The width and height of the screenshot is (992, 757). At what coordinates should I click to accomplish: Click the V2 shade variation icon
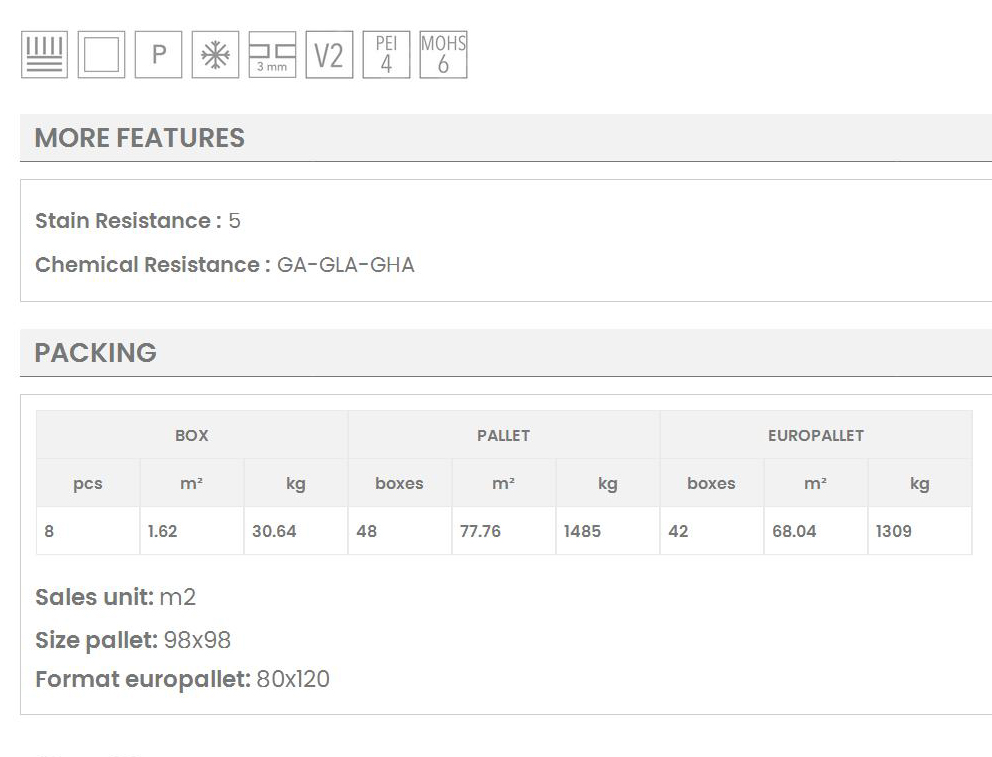pyautogui.click(x=329, y=54)
